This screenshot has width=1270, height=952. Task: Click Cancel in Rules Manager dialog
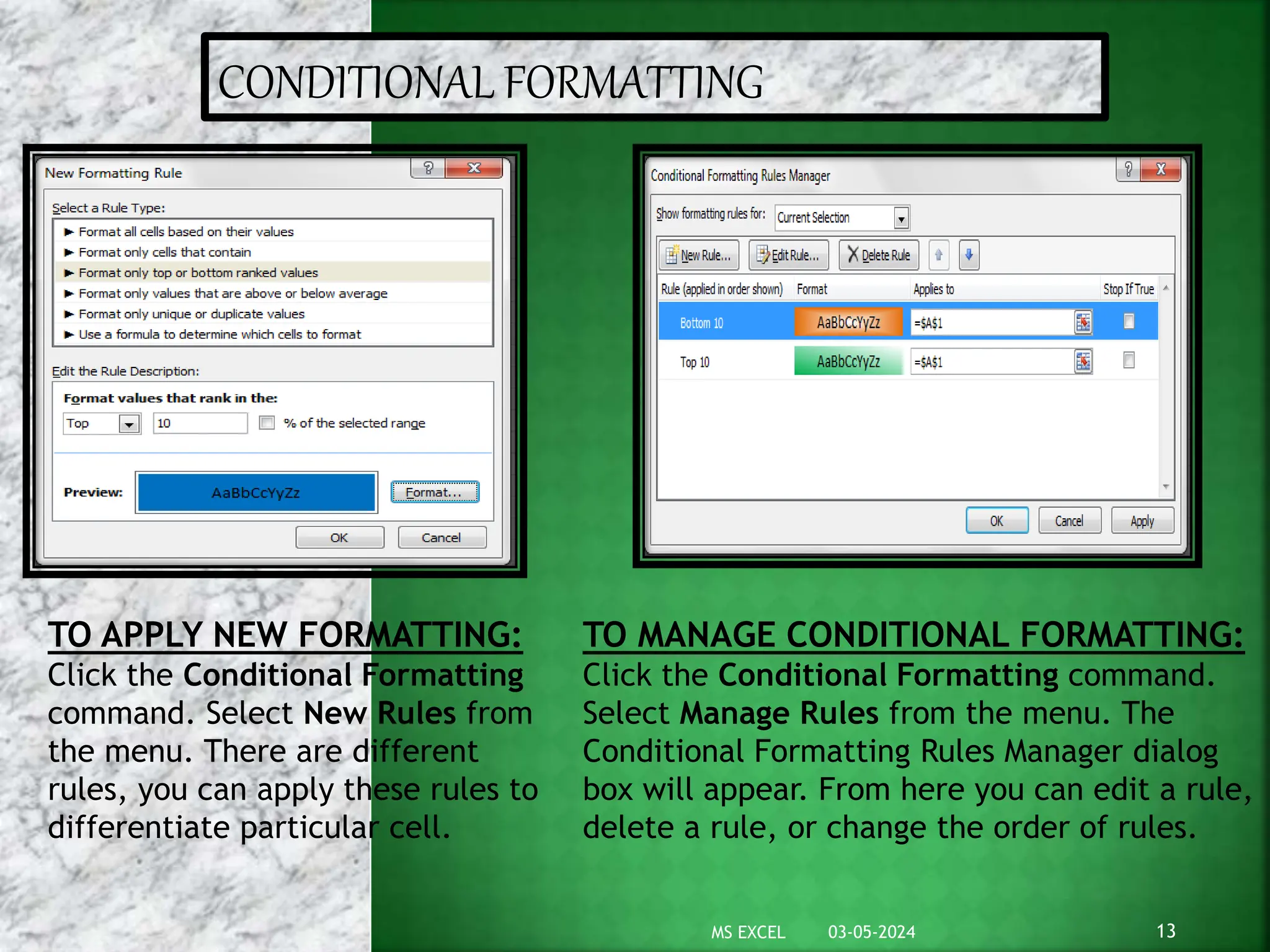[x=1070, y=521]
